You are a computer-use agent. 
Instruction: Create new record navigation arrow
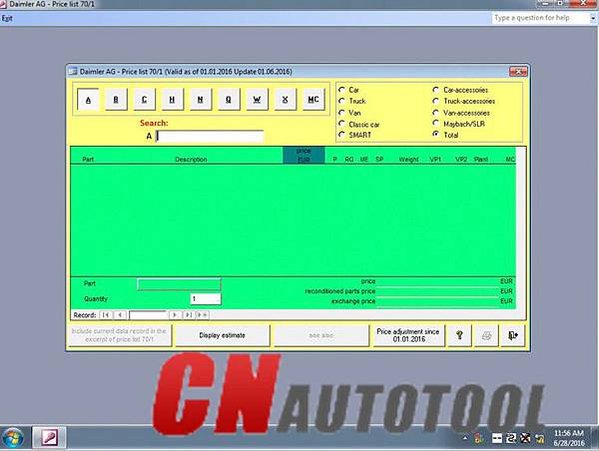pos(202,315)
